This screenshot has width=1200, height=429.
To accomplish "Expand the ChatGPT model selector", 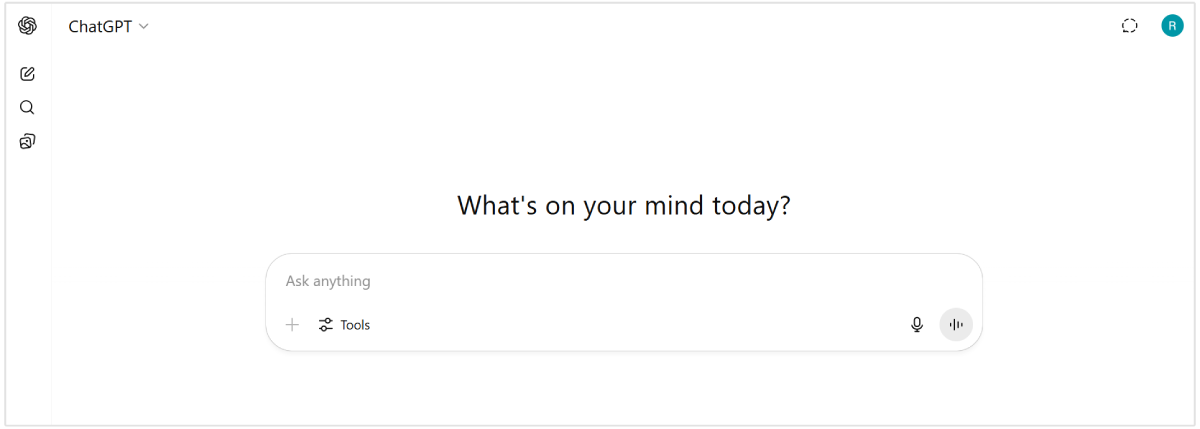I will (108, 27).
